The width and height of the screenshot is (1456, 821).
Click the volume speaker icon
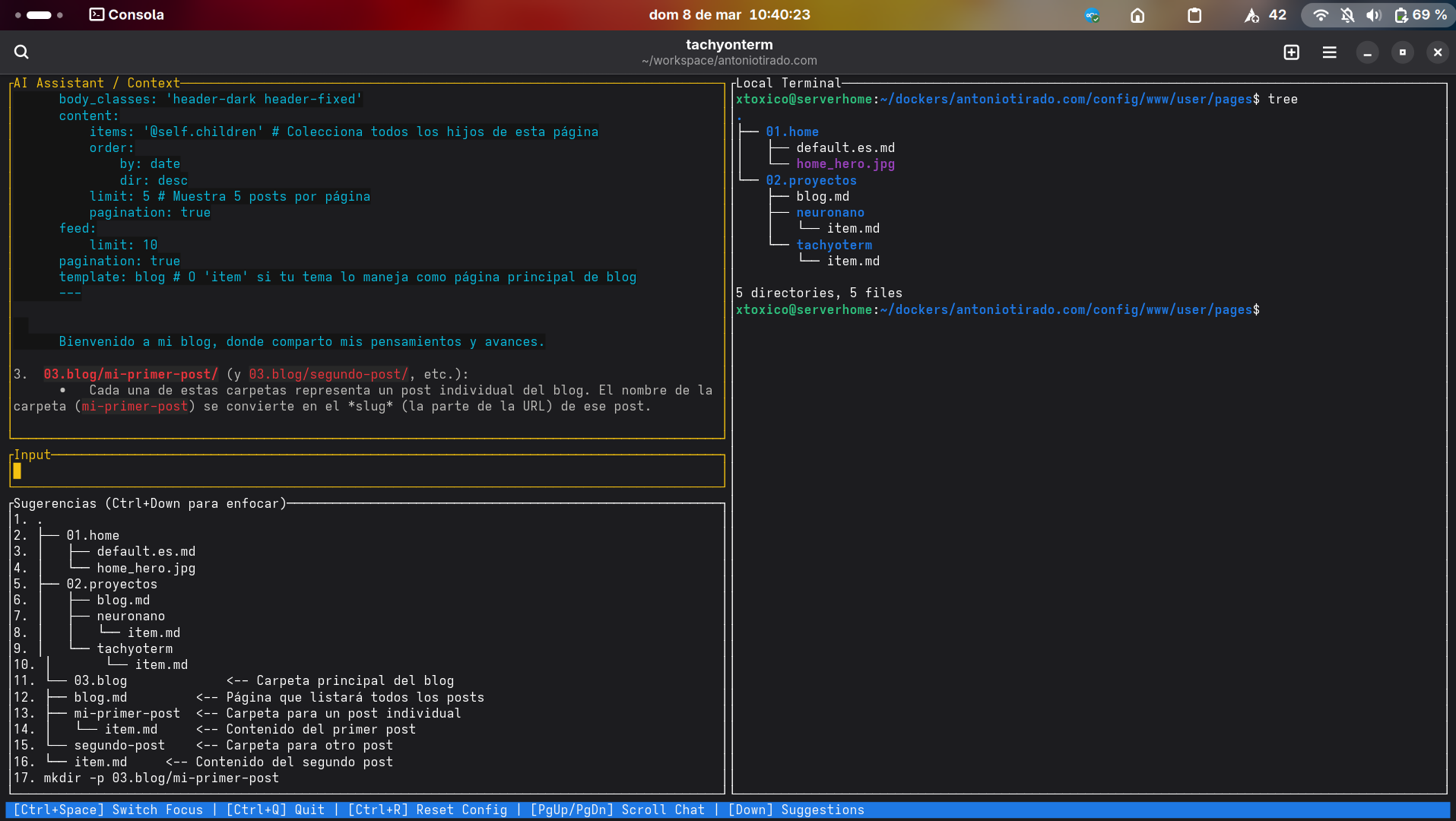coord(1373,15)
